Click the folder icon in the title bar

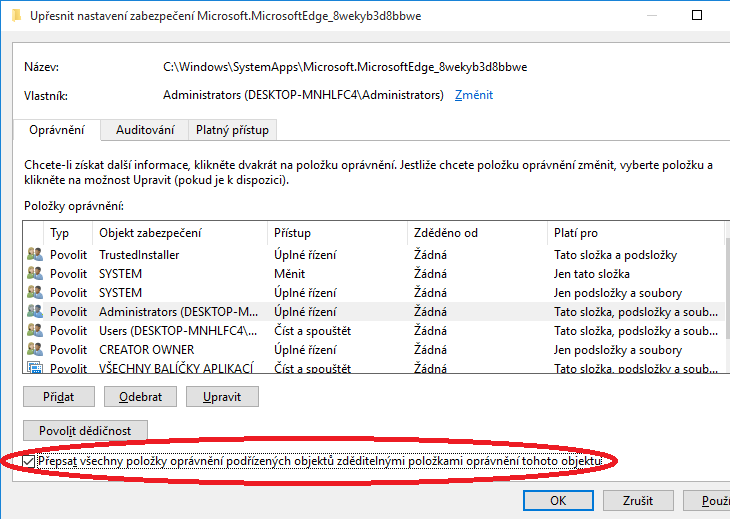pyautogui.click(x=16, y=15)
